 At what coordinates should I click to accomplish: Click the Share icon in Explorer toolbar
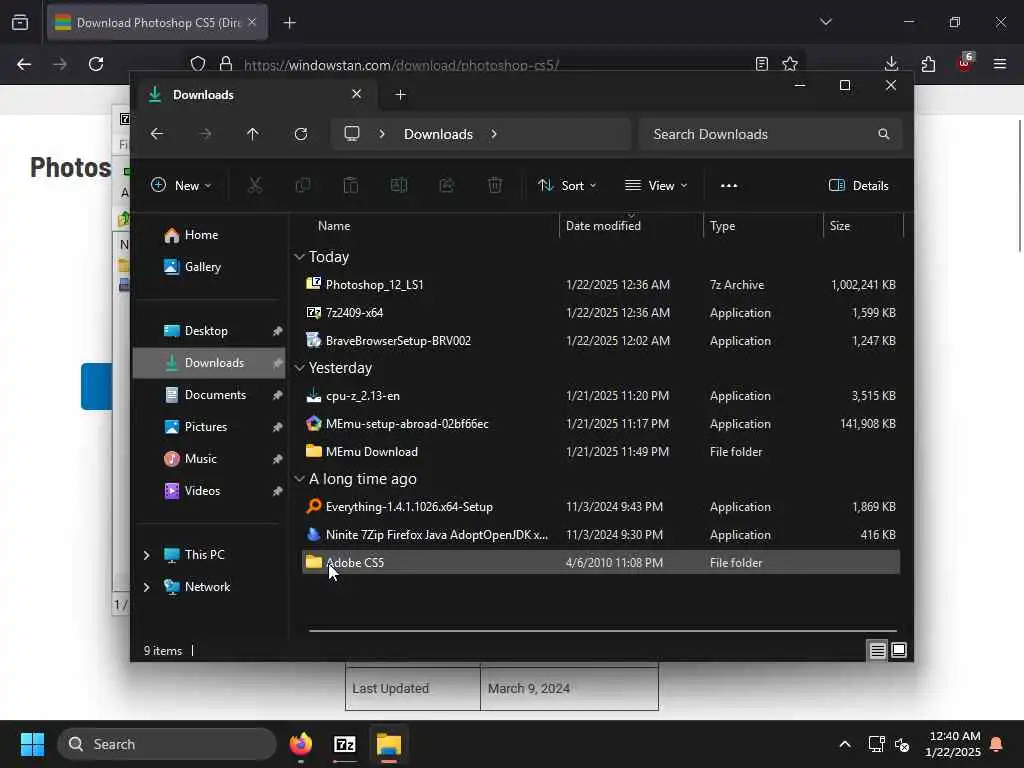pos(447,185)
